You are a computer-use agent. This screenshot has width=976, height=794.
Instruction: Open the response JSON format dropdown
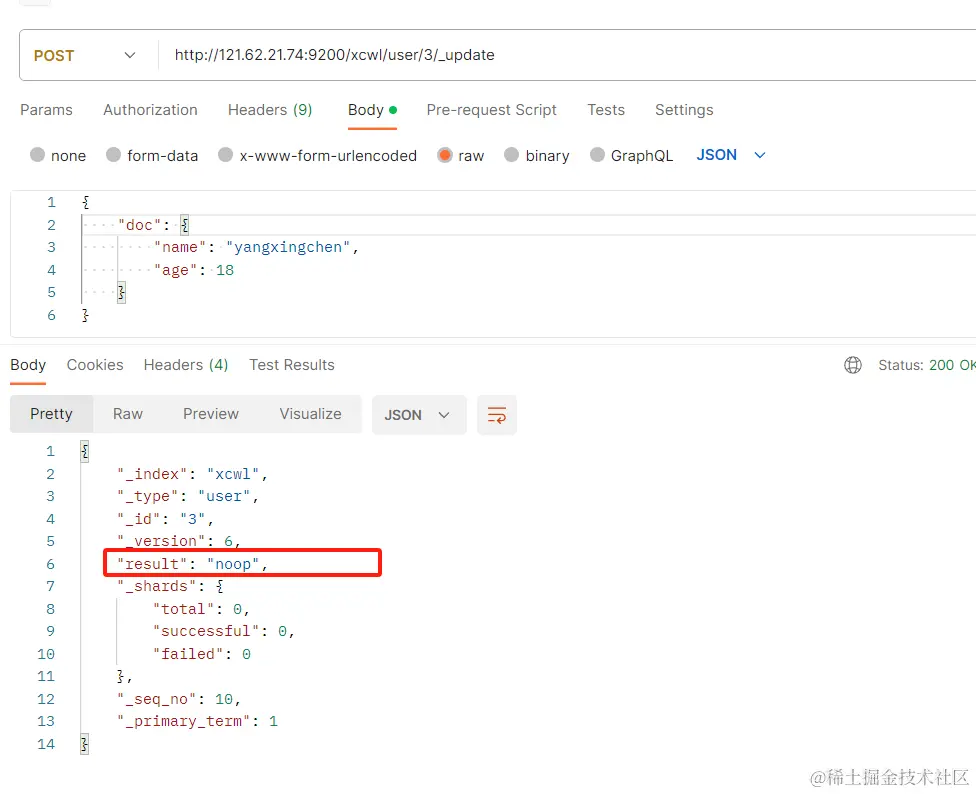pos(419,415)
